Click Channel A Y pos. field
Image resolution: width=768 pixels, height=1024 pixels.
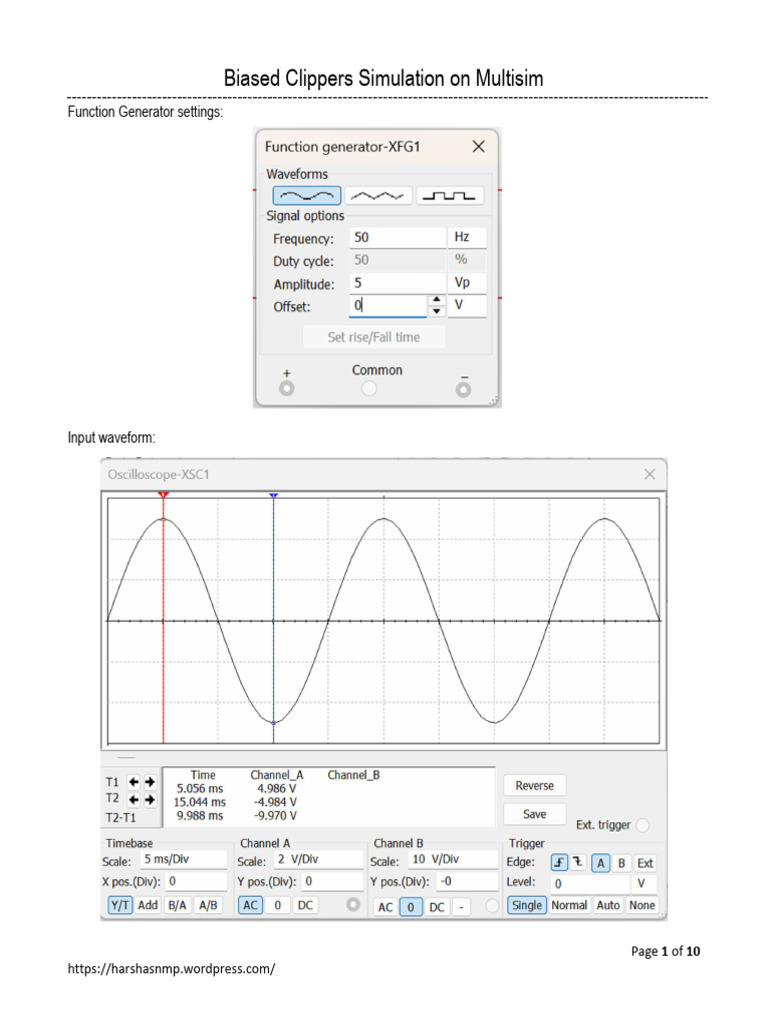pyautogui.click(x=332, y=882)
